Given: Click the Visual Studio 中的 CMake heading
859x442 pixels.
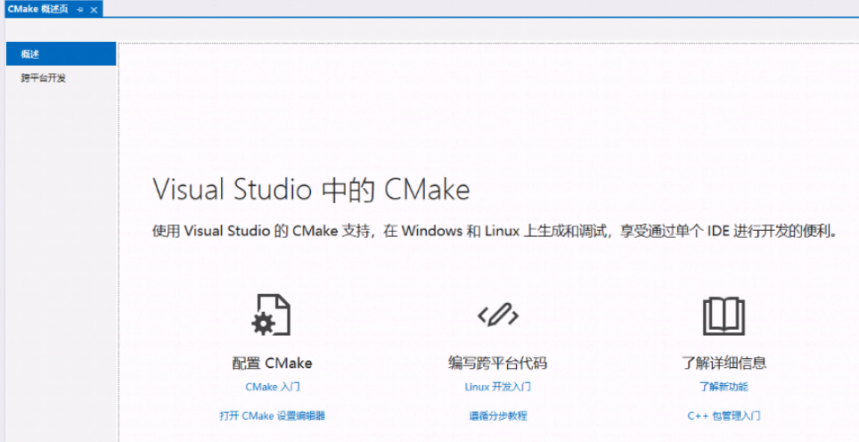Looking at the screenshot, I should coord(311,190).
